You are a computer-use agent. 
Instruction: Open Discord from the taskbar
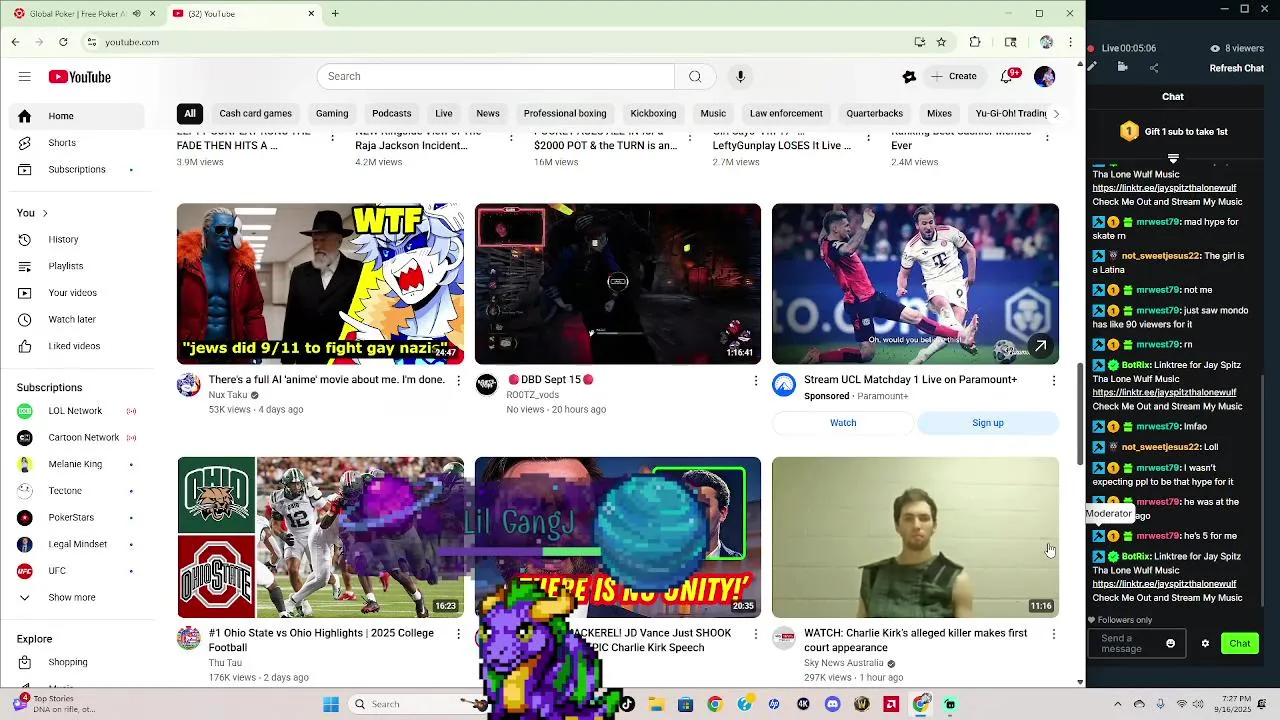(x=832, y=704)
